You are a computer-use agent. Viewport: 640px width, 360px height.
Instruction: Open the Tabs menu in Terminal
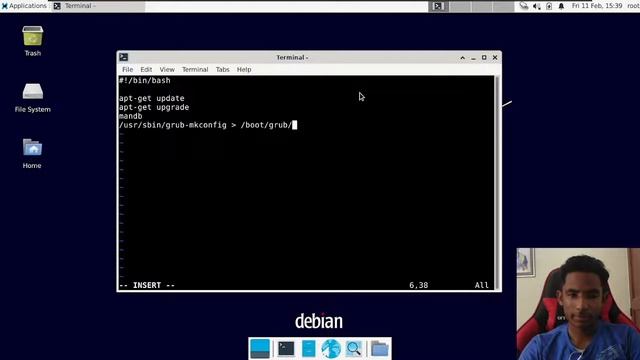point(222,69)
